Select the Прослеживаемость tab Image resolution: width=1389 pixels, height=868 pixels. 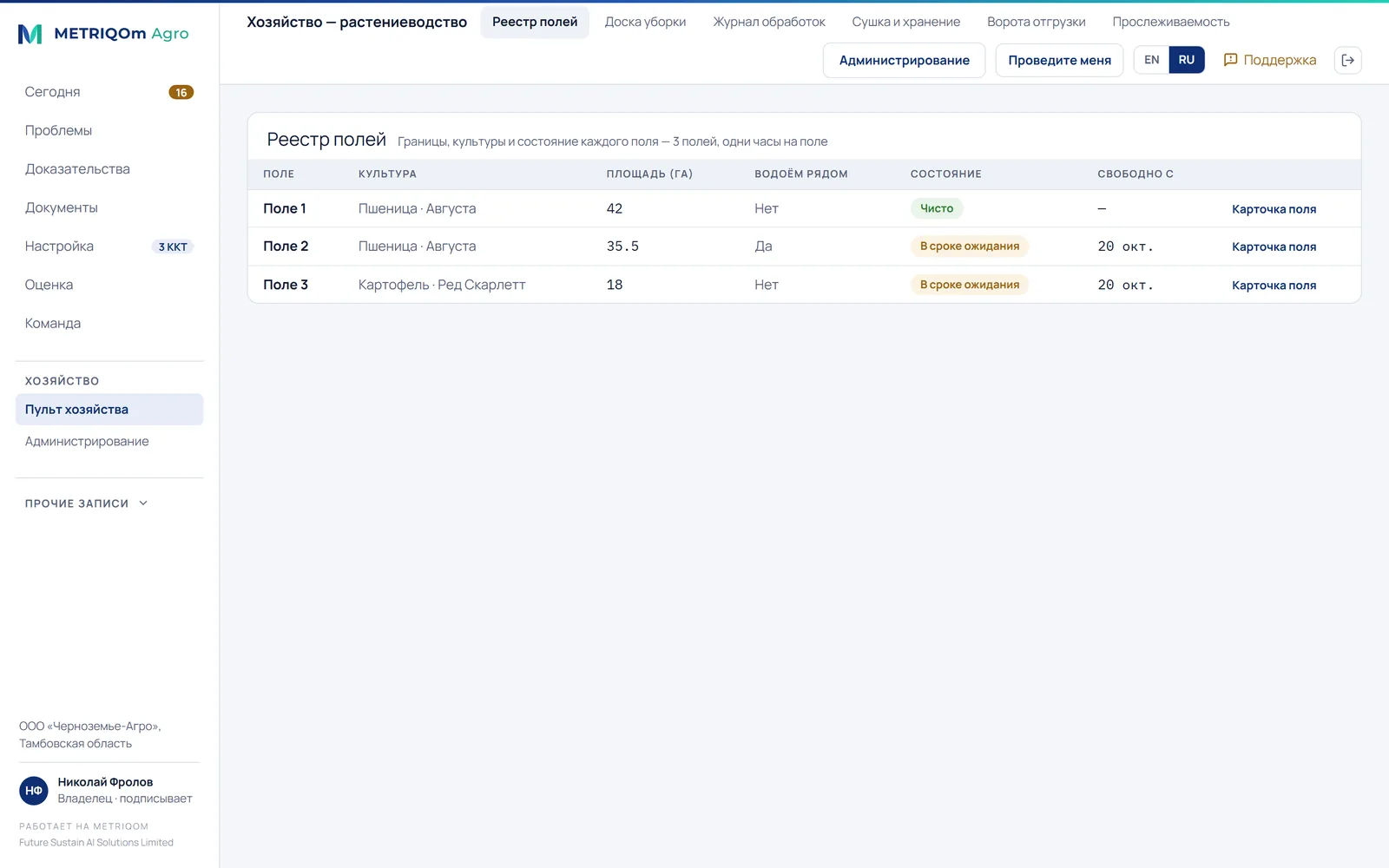click(x=1171, y=22)
